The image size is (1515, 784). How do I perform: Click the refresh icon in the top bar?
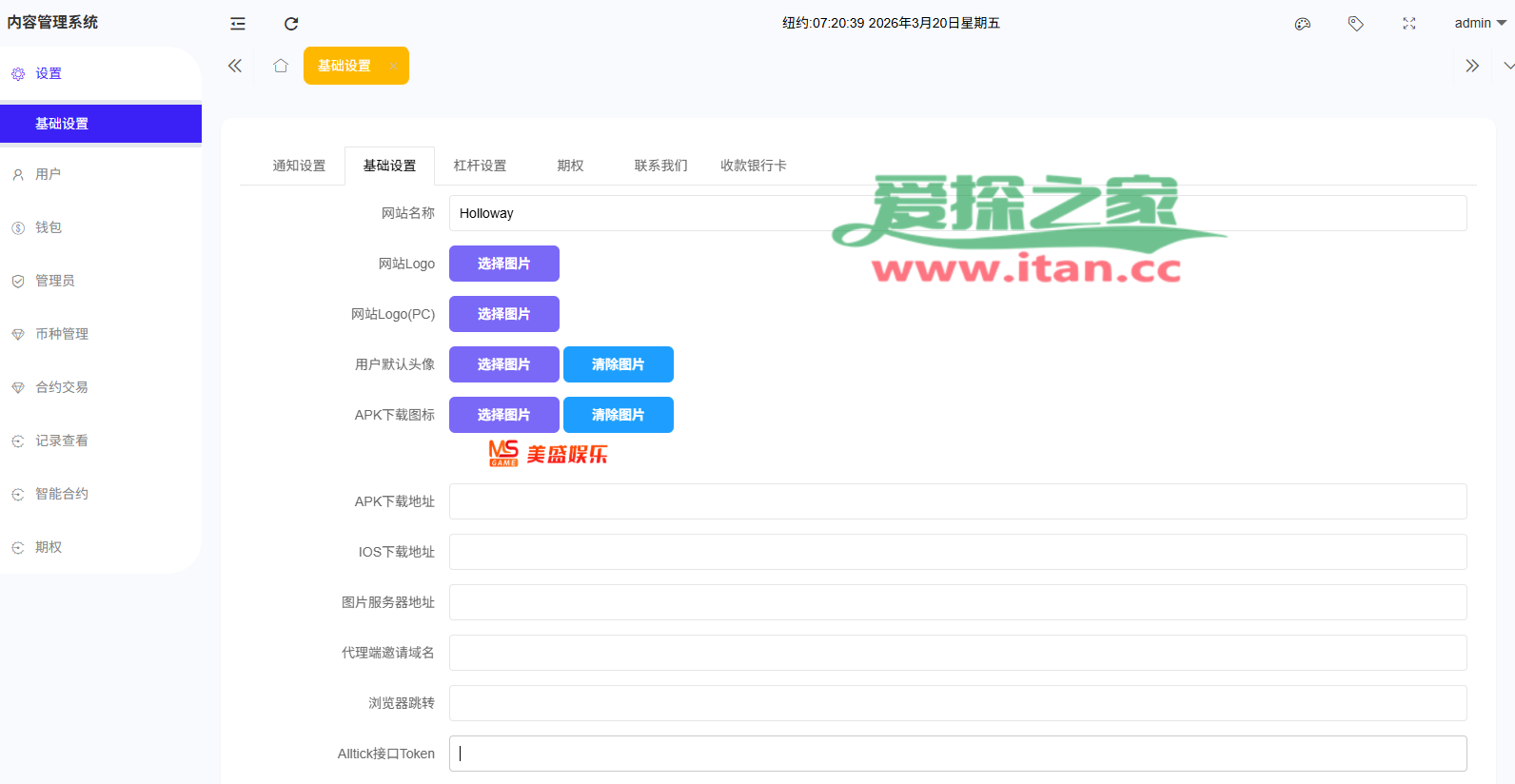coord(291,24)
